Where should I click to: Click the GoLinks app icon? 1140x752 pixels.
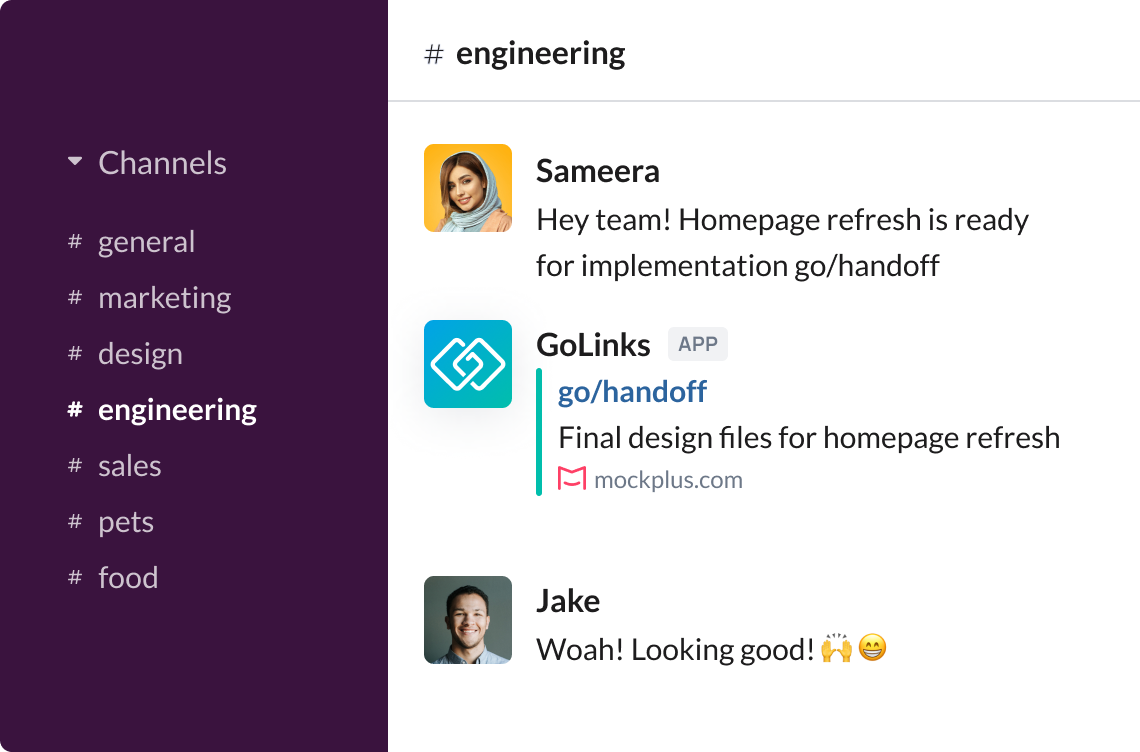(468, 364)
